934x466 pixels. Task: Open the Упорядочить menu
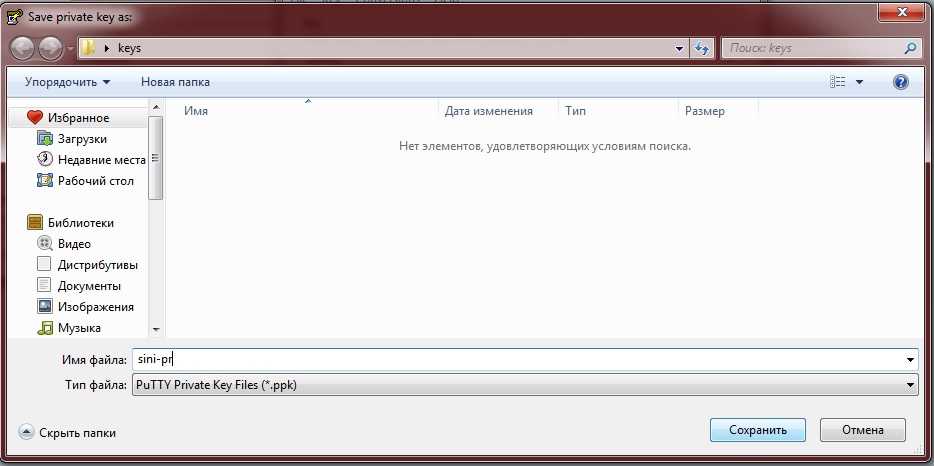[67, 82]
